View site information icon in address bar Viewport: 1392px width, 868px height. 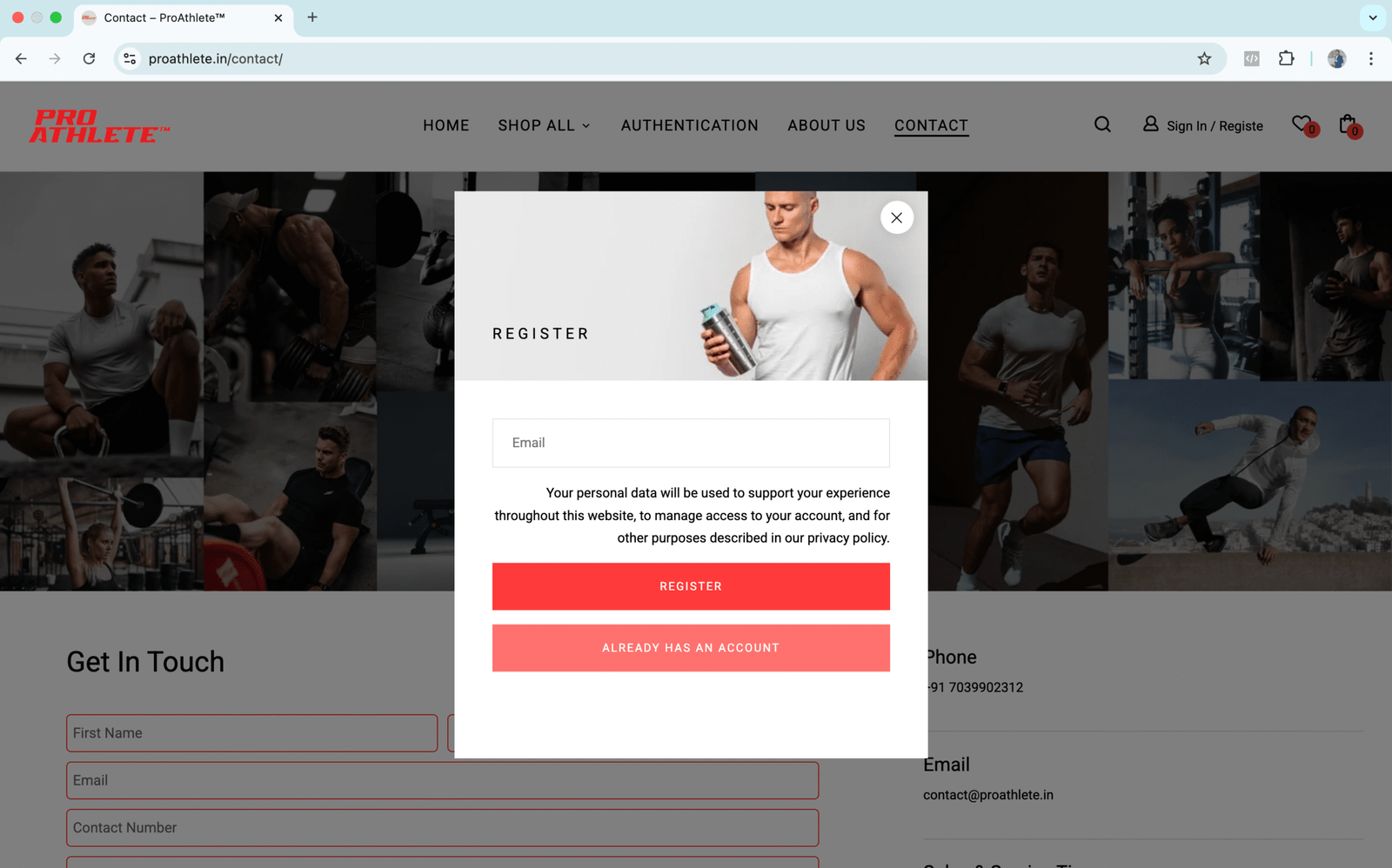[130, 58]
